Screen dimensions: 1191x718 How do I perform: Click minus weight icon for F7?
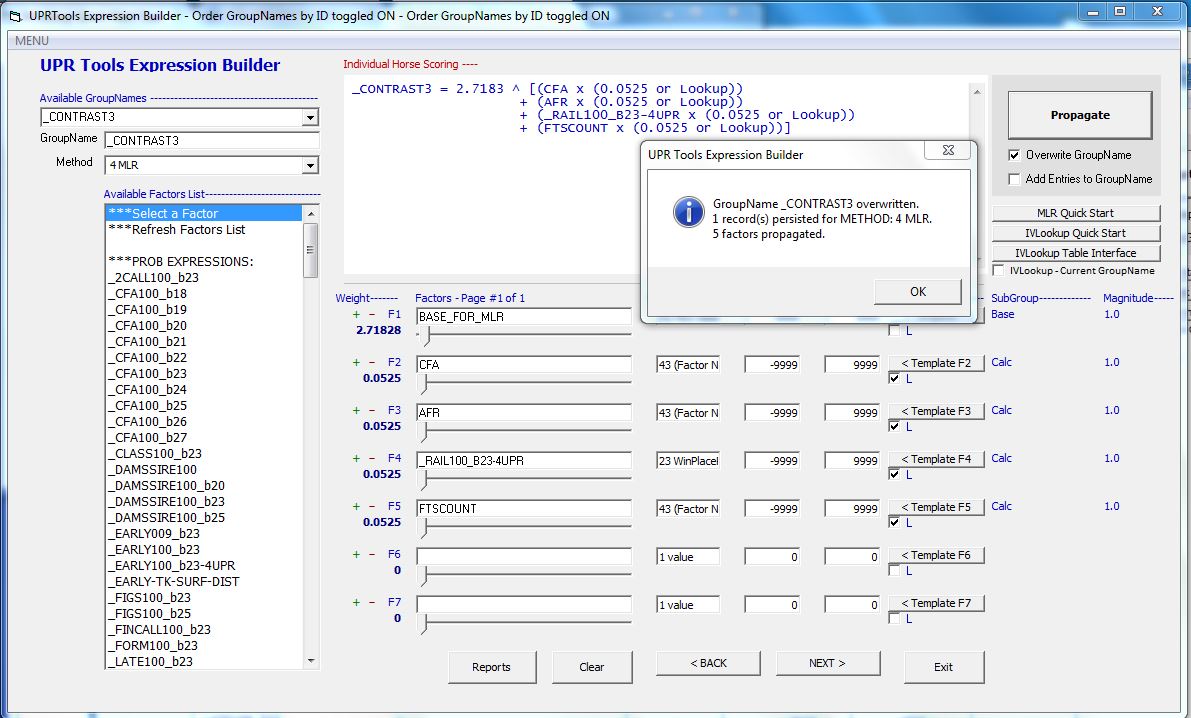(x=371, y=603)
